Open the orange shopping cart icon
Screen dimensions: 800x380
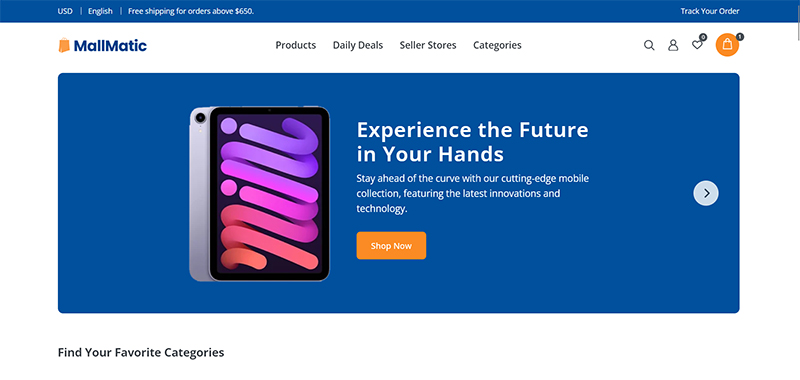click(727, 45)
